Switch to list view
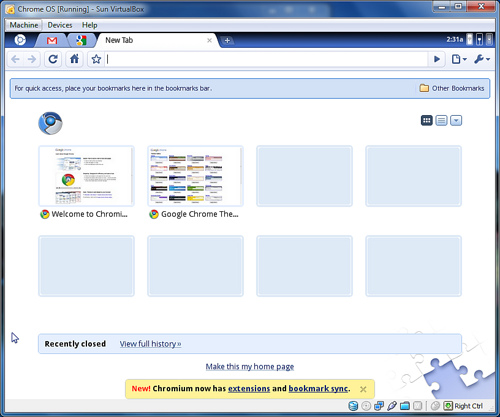Viewport: 500px width, 417px height. coord(441,120)
